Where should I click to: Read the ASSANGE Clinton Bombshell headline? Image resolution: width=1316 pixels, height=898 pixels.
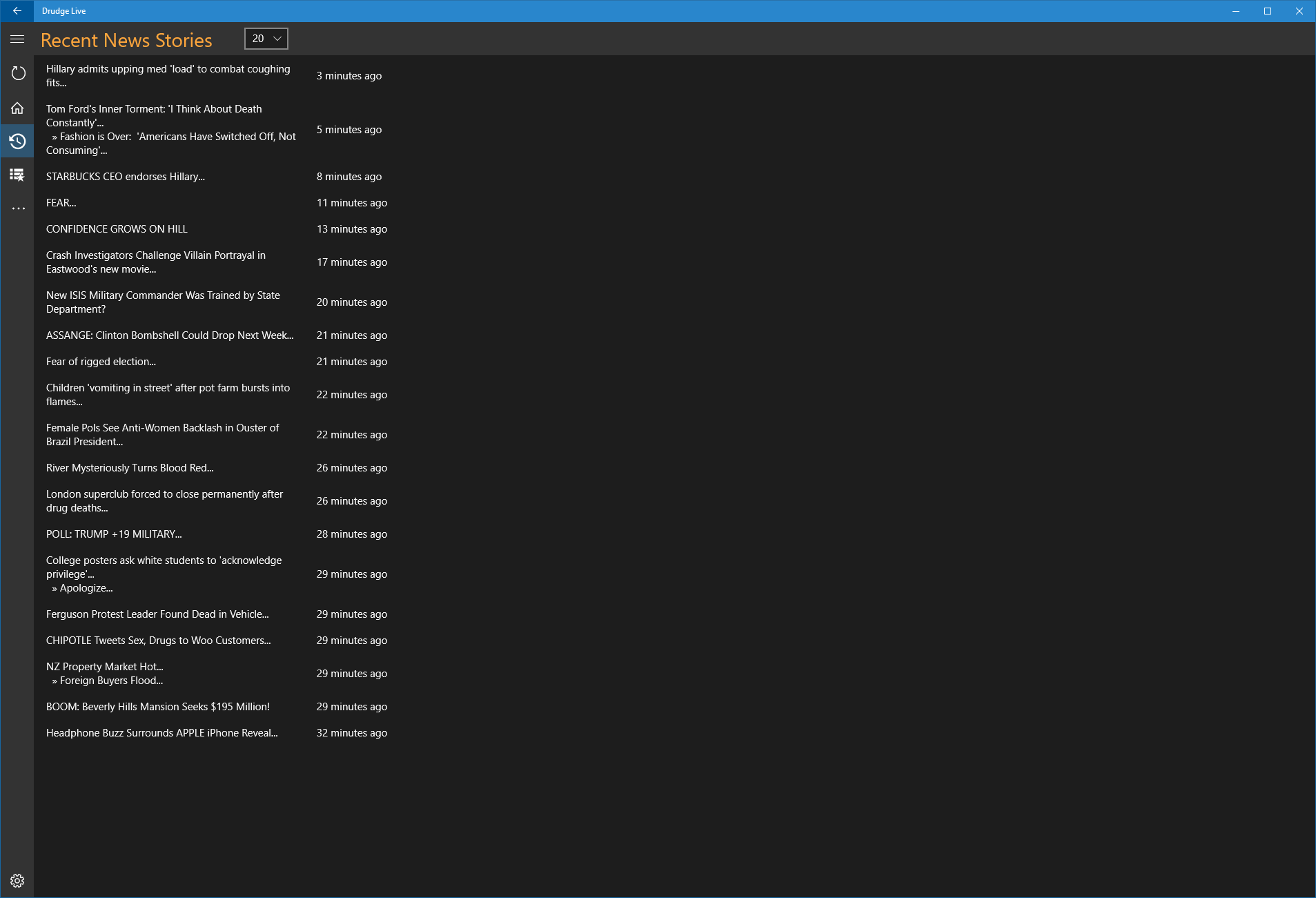(x=168, y=335)
